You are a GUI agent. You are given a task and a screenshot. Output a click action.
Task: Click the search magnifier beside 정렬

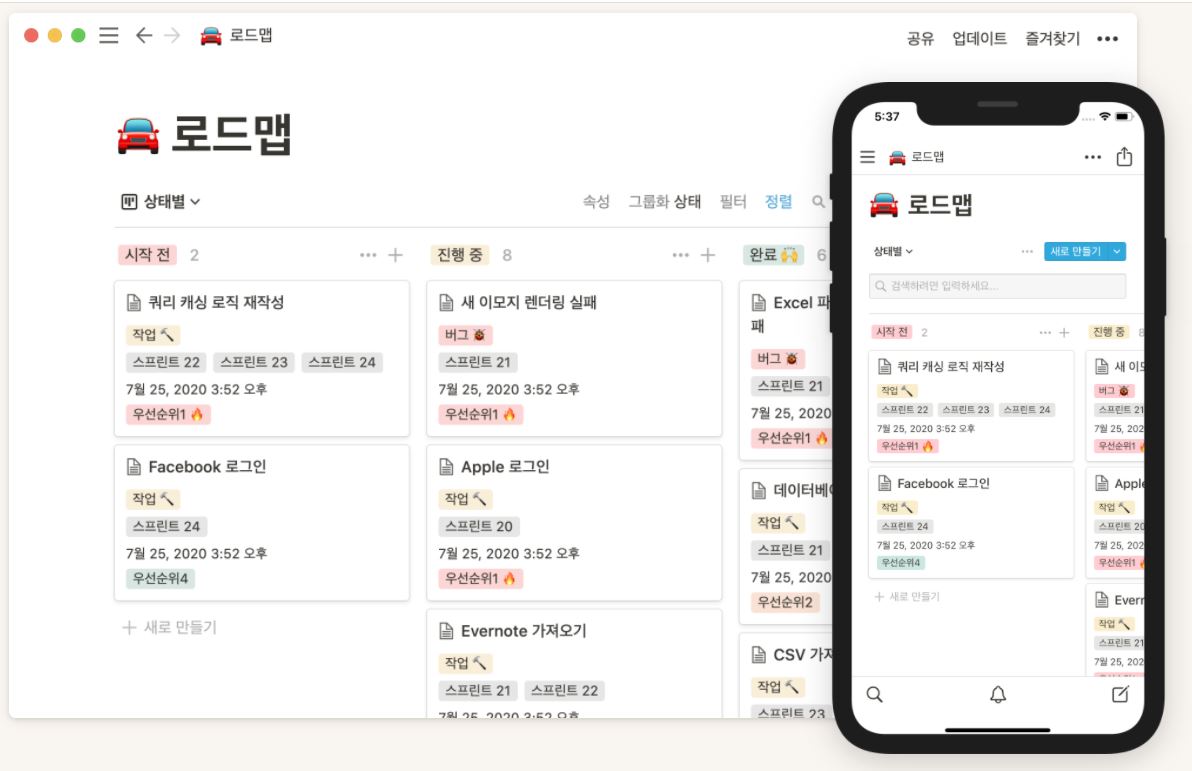click(818, 201)
